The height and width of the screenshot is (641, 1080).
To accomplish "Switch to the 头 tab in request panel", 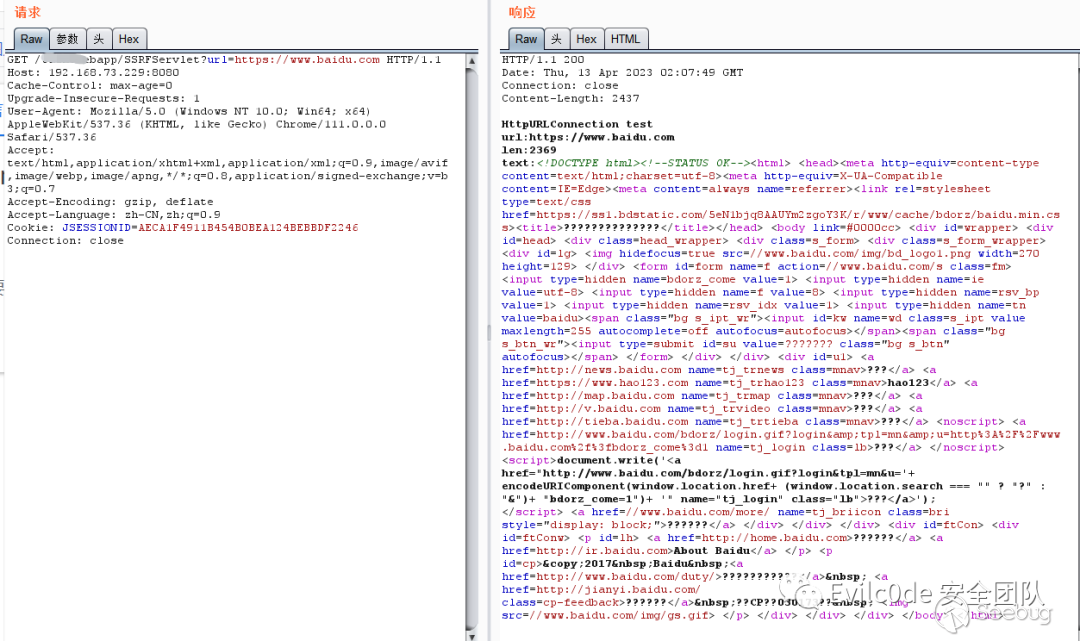I will coord(98,39).
